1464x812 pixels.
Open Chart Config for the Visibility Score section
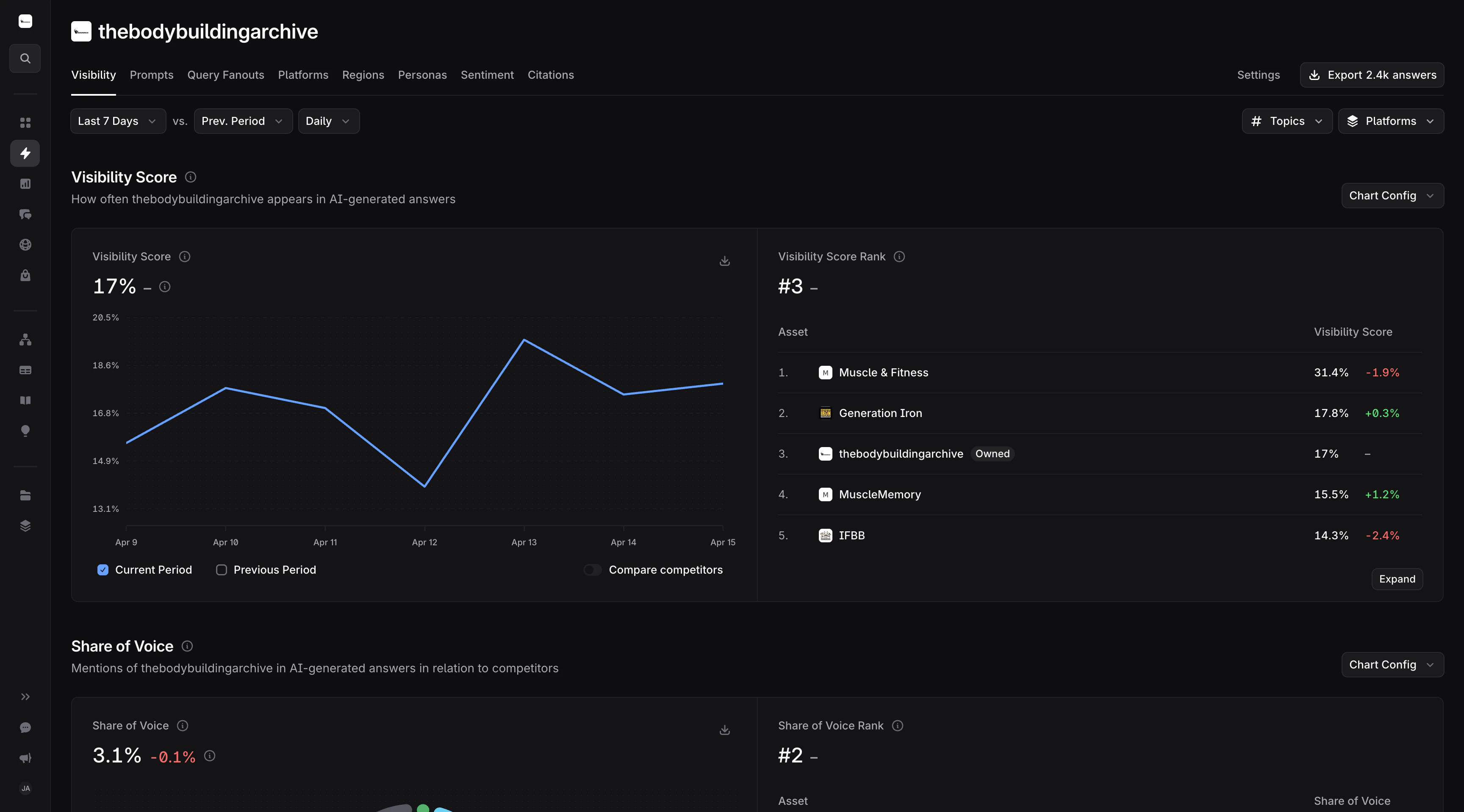(x=1392, y=195)
